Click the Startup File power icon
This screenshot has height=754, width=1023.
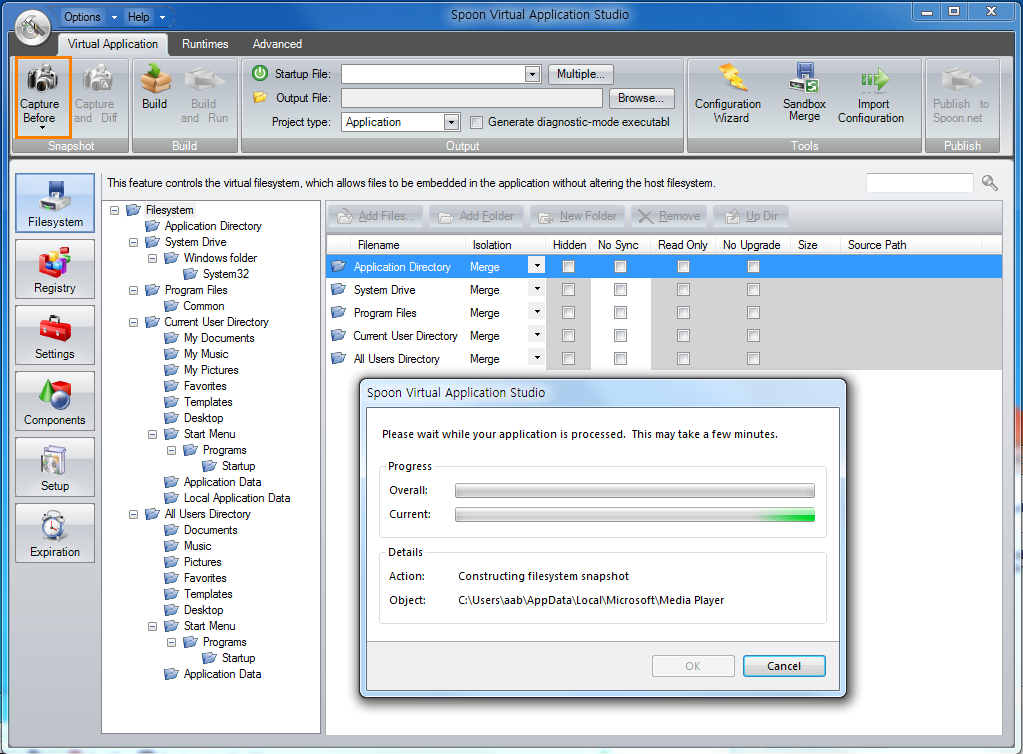click(260, 73)
